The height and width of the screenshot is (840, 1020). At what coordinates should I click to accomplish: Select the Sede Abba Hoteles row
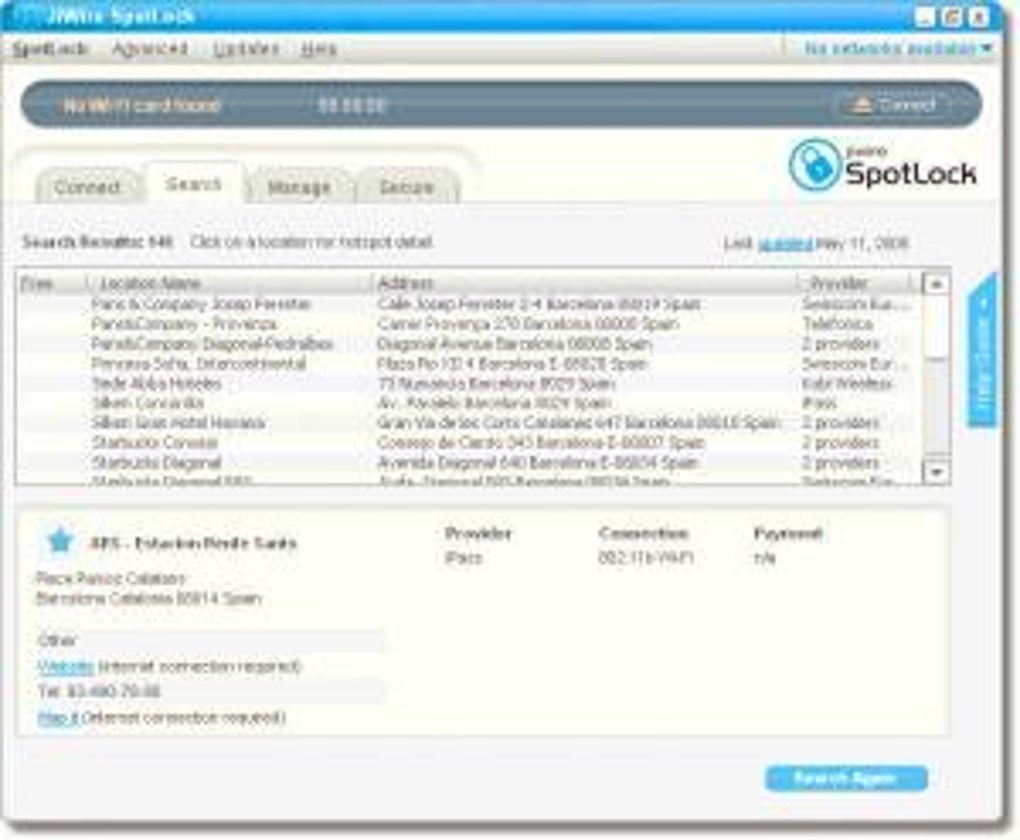(x=468, y=383)
